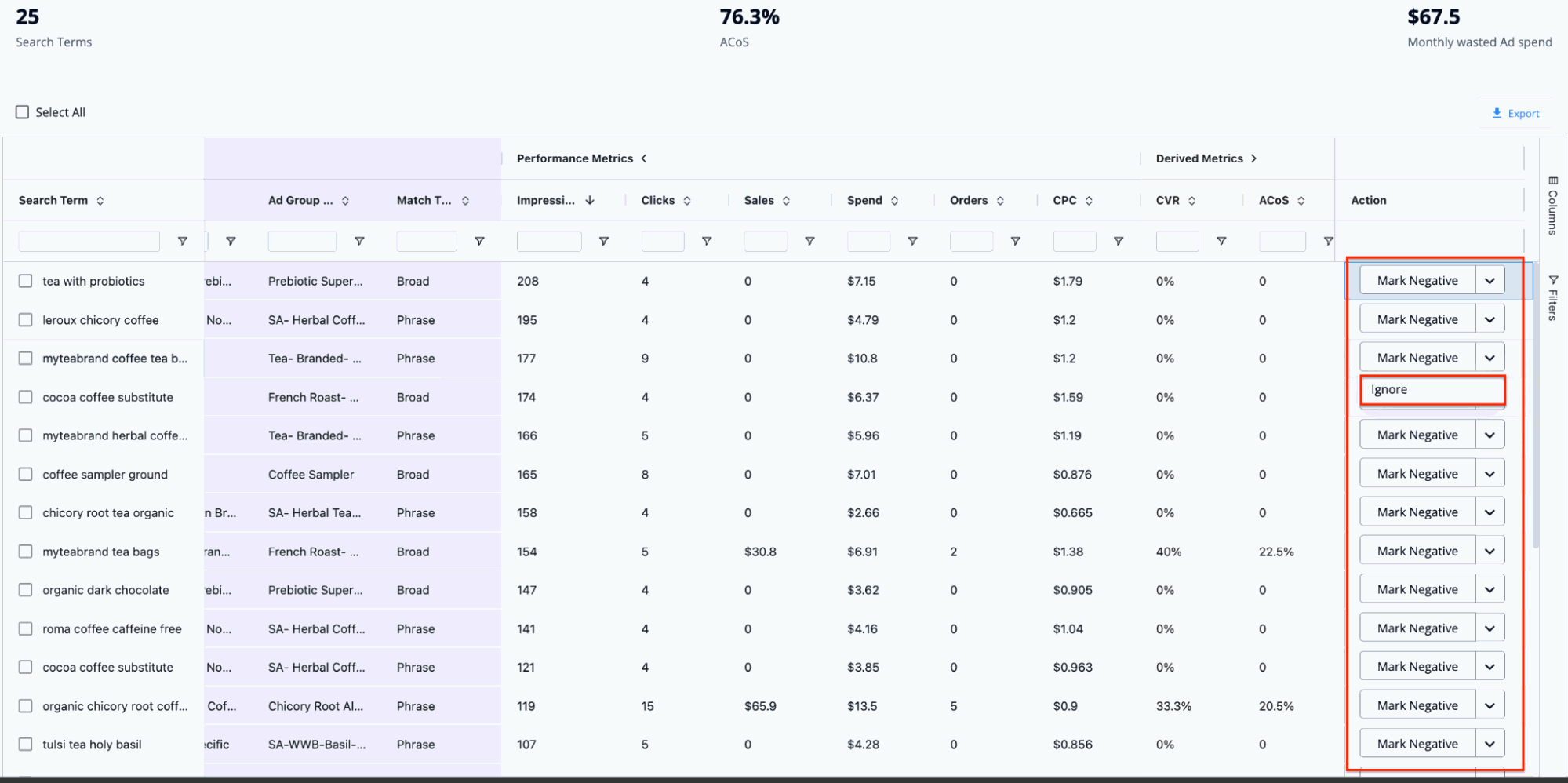Select the chicory root tea organic row
1568x783 pixels.
click(x=26, y=513)
